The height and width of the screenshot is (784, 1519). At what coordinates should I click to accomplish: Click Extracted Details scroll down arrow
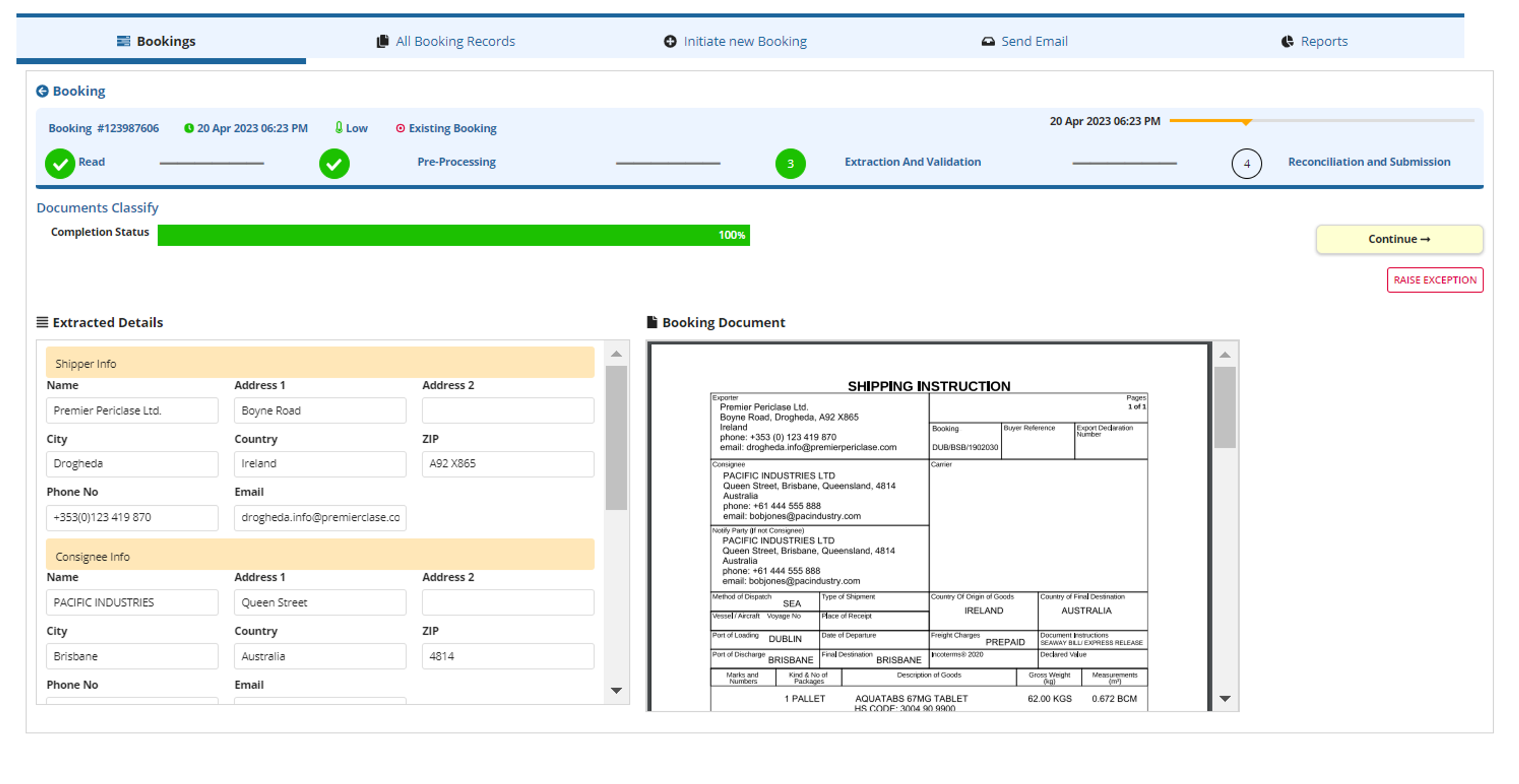[616, 690]
